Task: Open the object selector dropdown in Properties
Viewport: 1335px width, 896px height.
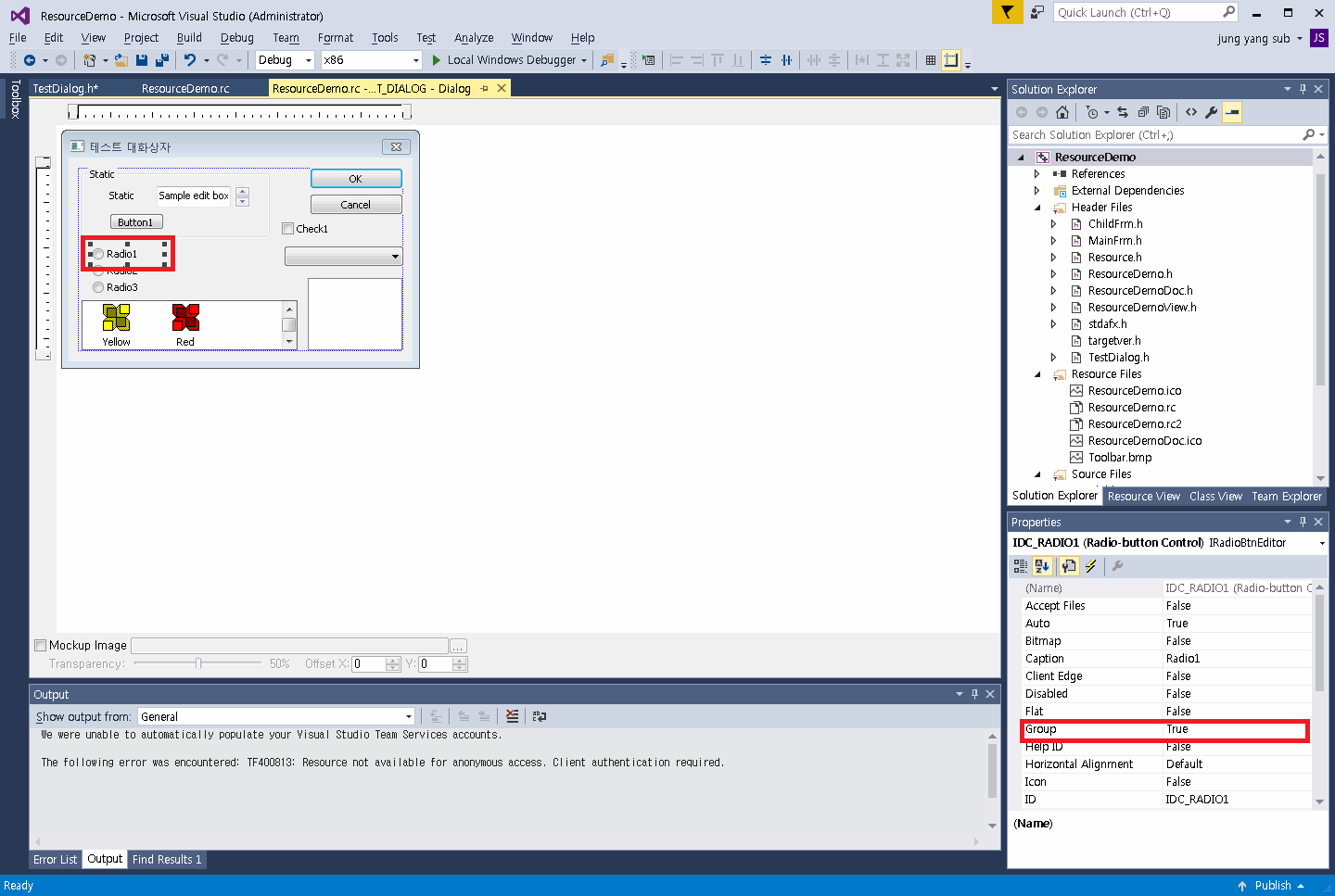Action: click(x=1321, y=543)
